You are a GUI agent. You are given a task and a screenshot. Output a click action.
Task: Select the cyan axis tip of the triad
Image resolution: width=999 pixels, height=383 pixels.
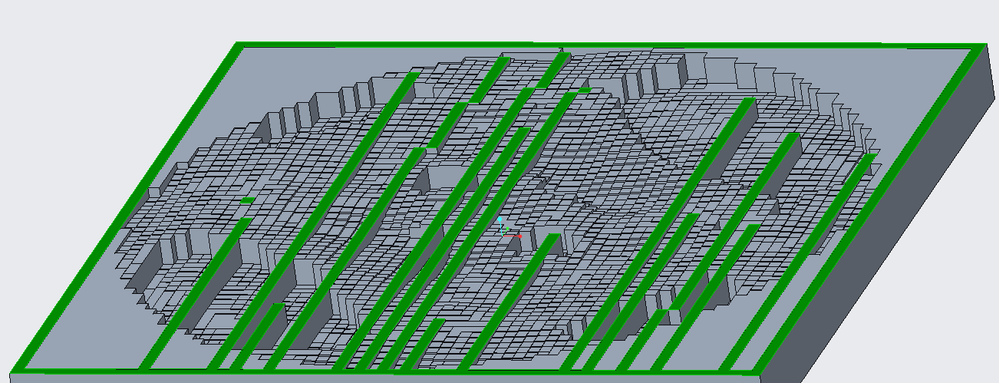pyautogui.click(x=500, y=220)
